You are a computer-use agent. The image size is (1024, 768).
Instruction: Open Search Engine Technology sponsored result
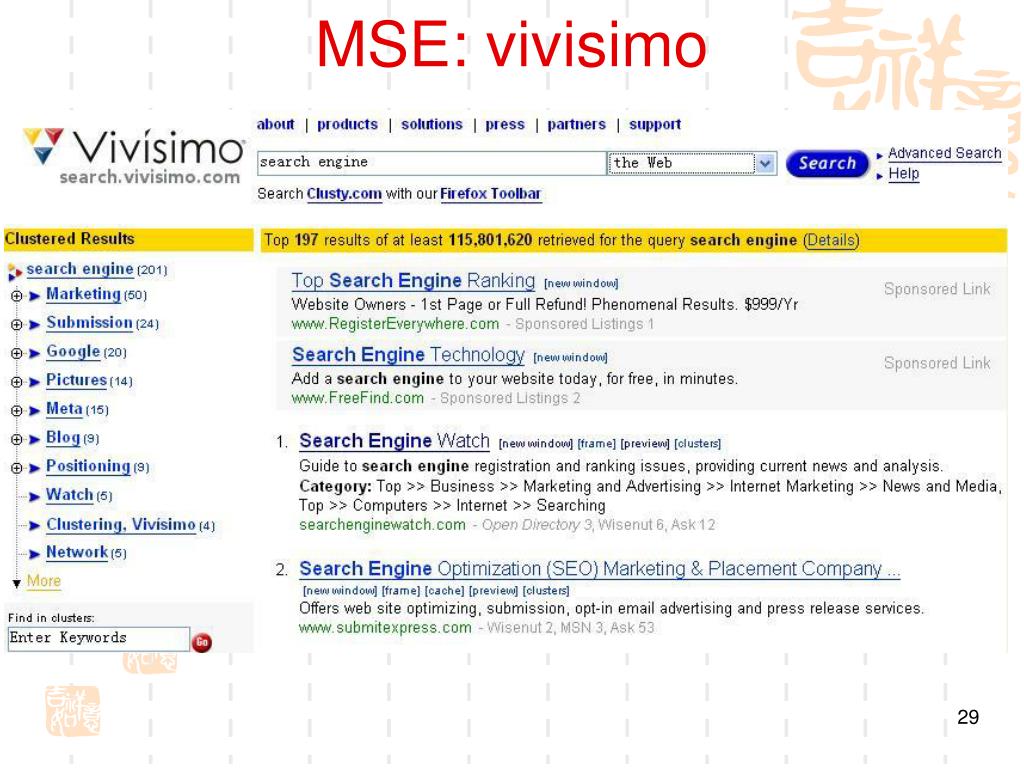408,355
